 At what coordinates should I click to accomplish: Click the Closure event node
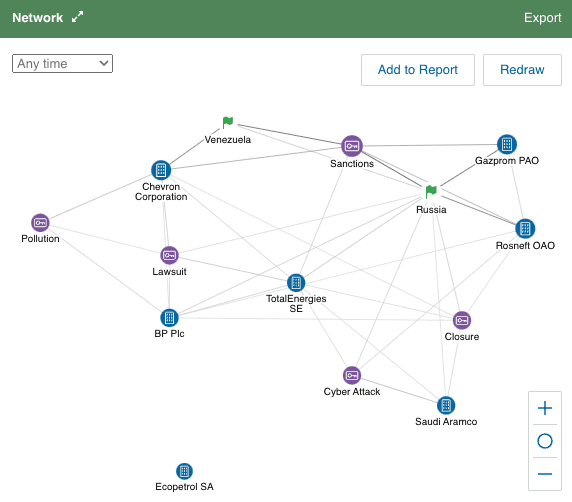(462, 320)
